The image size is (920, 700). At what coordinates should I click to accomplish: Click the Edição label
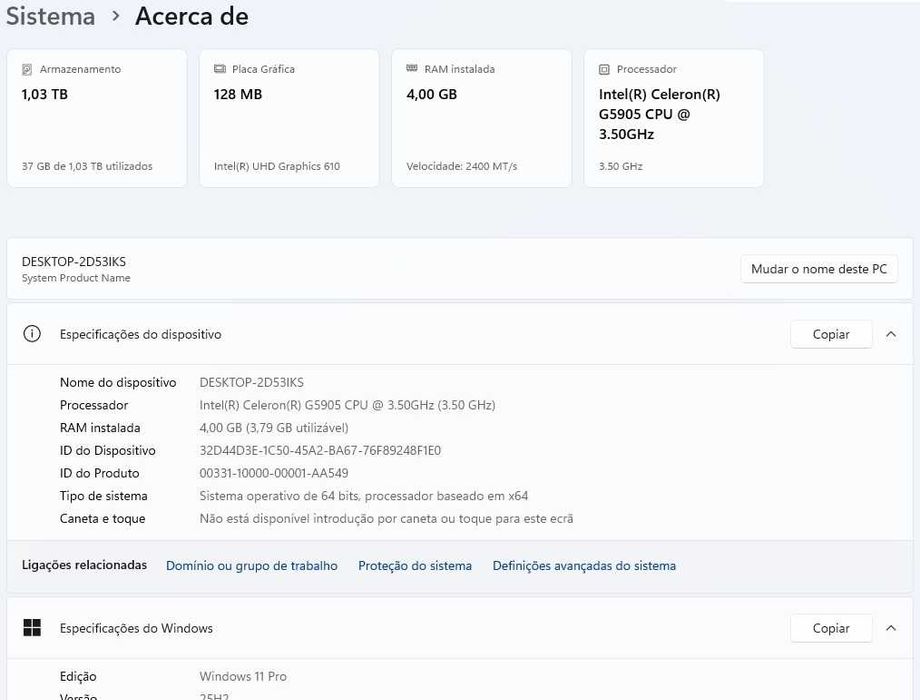(x=78, y=676)
